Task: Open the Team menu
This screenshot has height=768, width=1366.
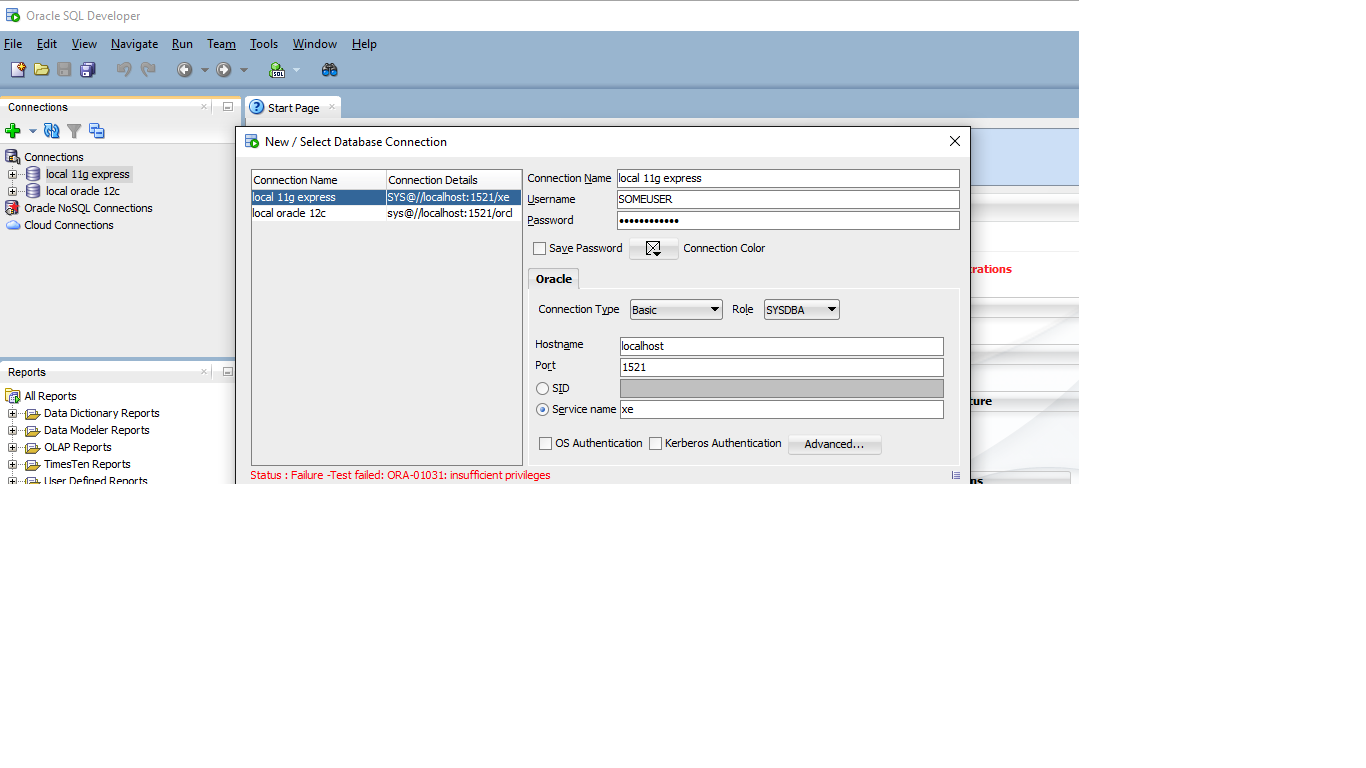Action: tap(221, 44)
